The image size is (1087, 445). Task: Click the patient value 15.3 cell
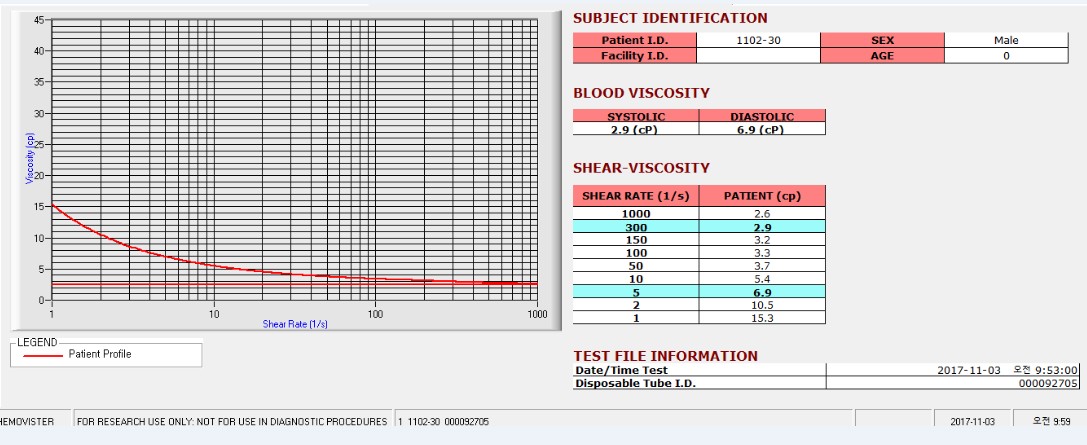(762, 317)
